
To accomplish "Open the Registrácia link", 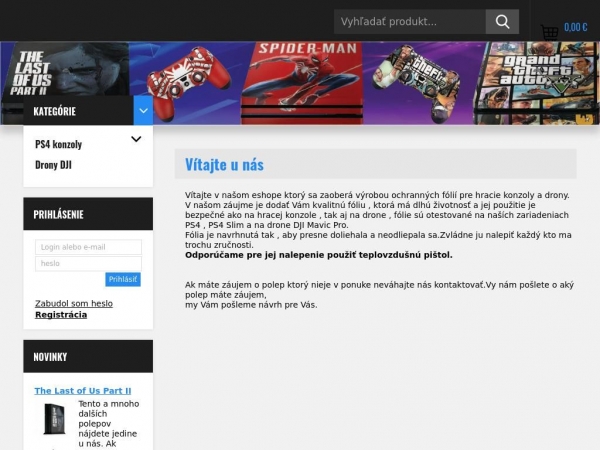I will click(x=61, y=315).
